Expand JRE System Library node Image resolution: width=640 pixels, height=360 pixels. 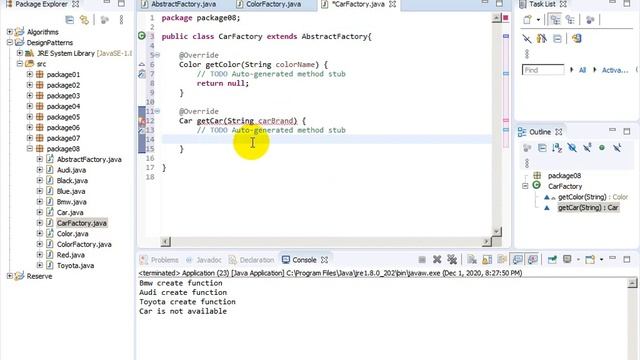(20, 53)
